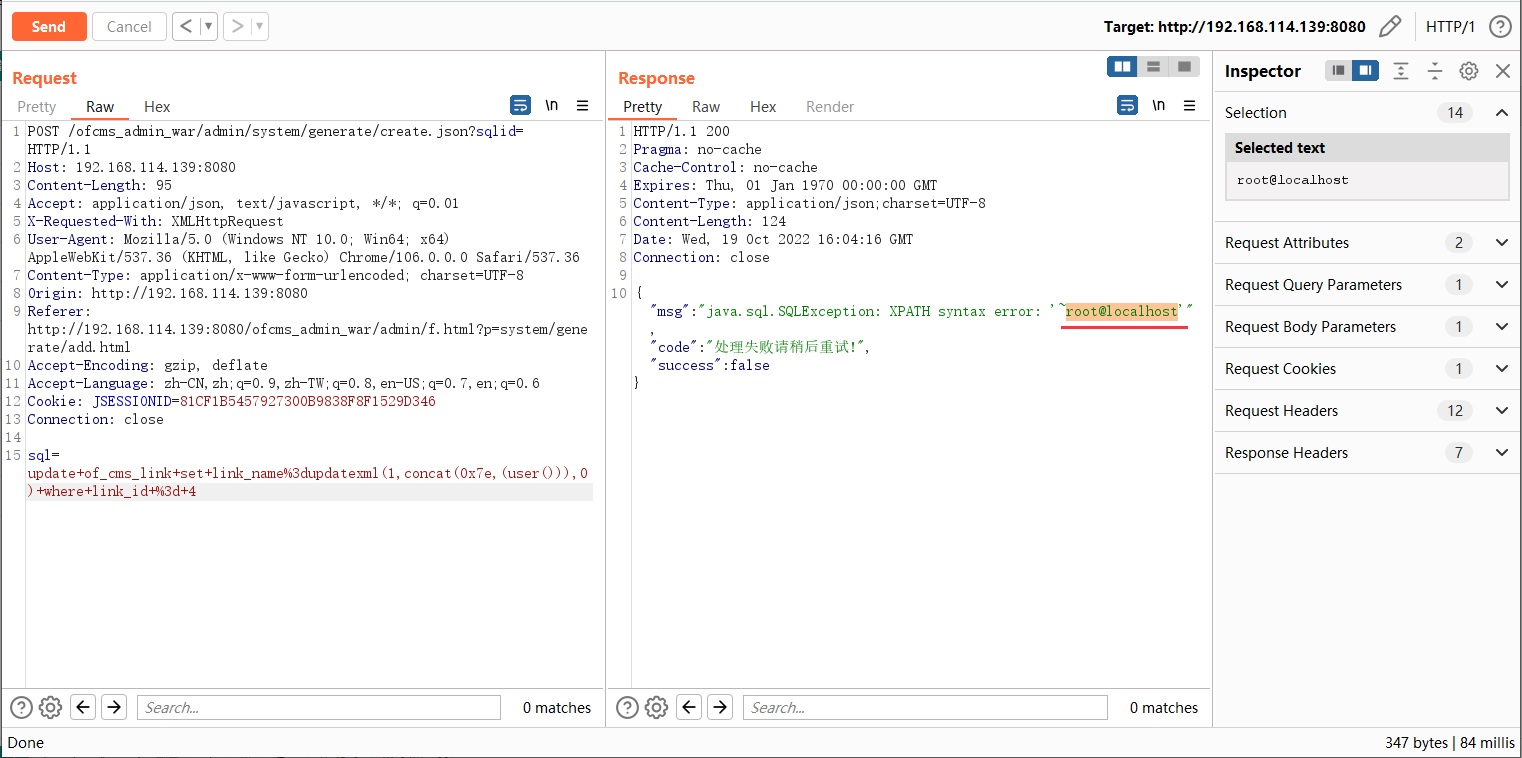Open search settings gear under Request pane
Viewport: 1522px width, 758px height.
click(x=50, y=708)
